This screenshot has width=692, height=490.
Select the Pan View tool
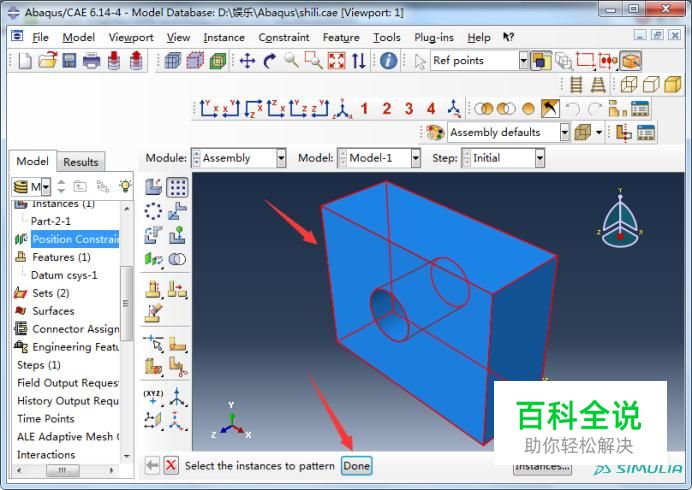pos(247,60)
